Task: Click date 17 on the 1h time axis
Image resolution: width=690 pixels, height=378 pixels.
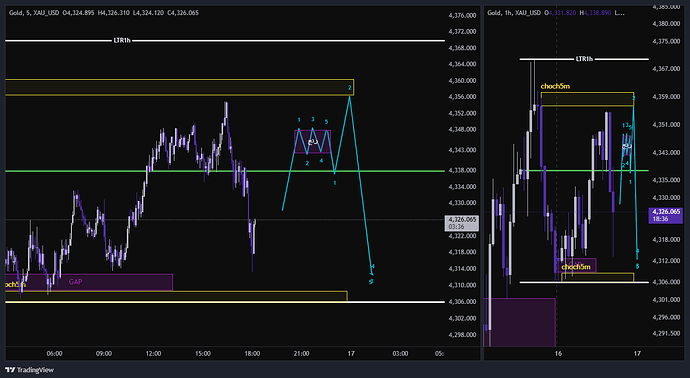Action: (637, 353)
